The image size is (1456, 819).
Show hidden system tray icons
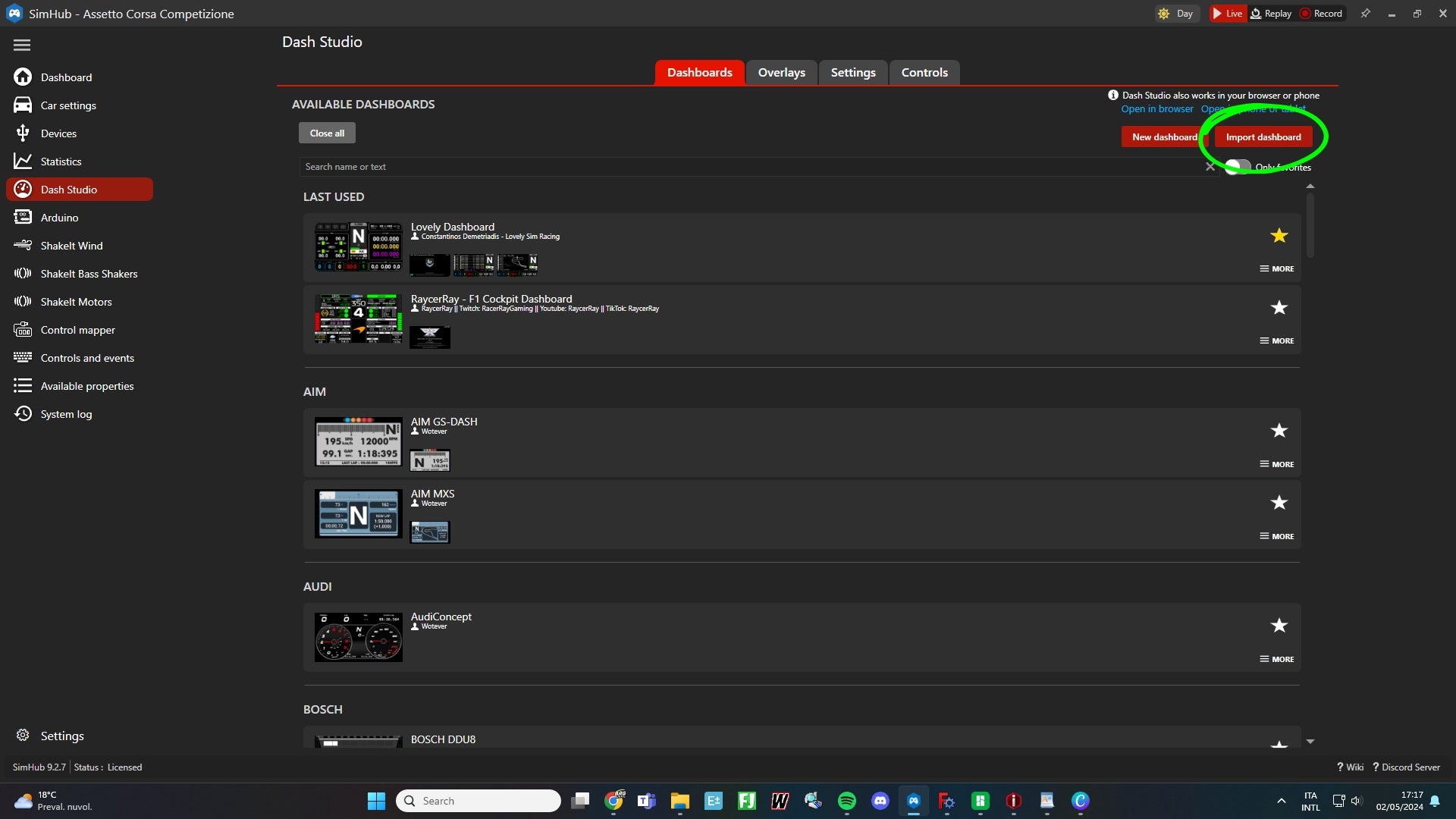tap(1281, 801)
